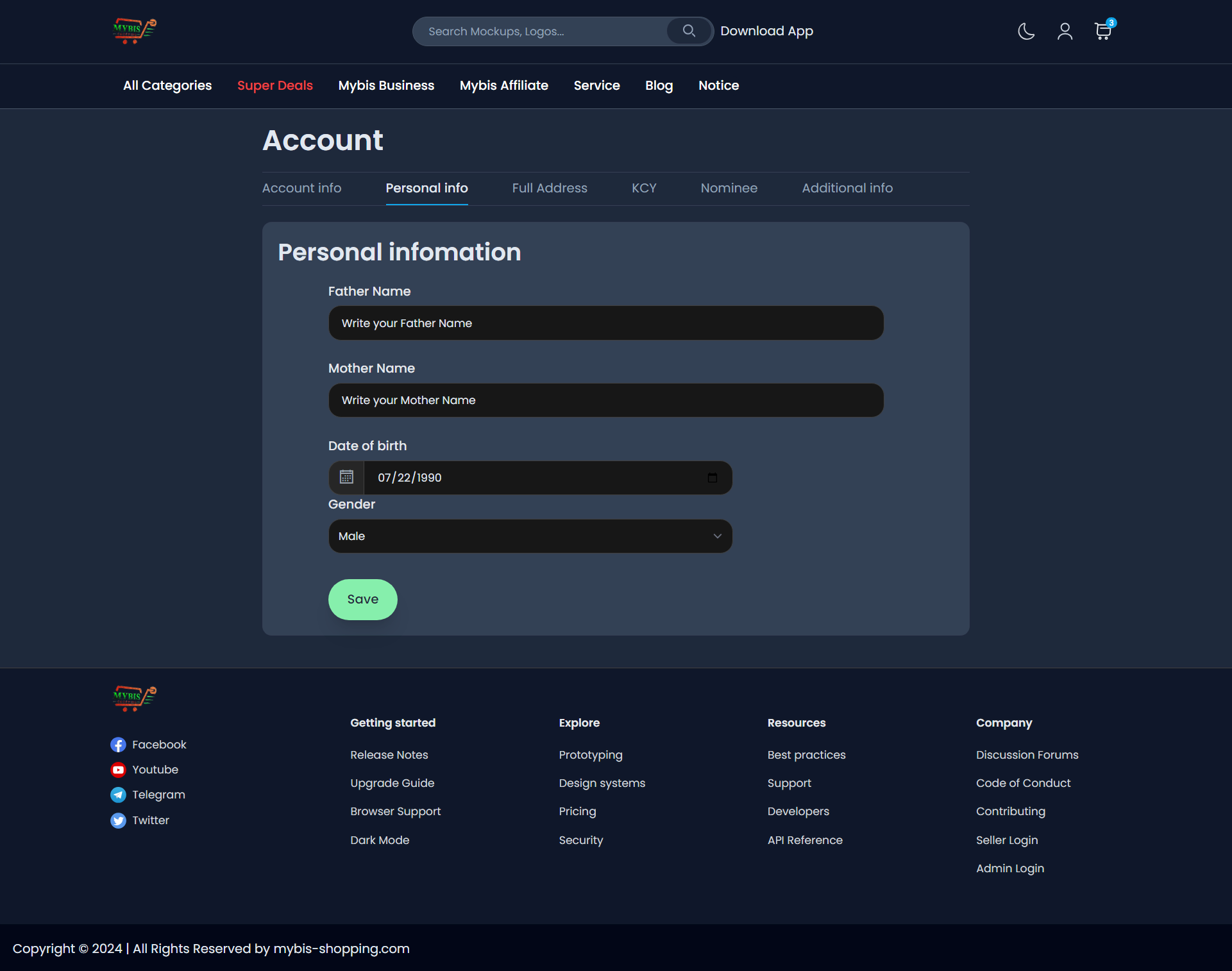Open the All Categories menu
This screenshot has height=971, width=1232.
[167, 85]
